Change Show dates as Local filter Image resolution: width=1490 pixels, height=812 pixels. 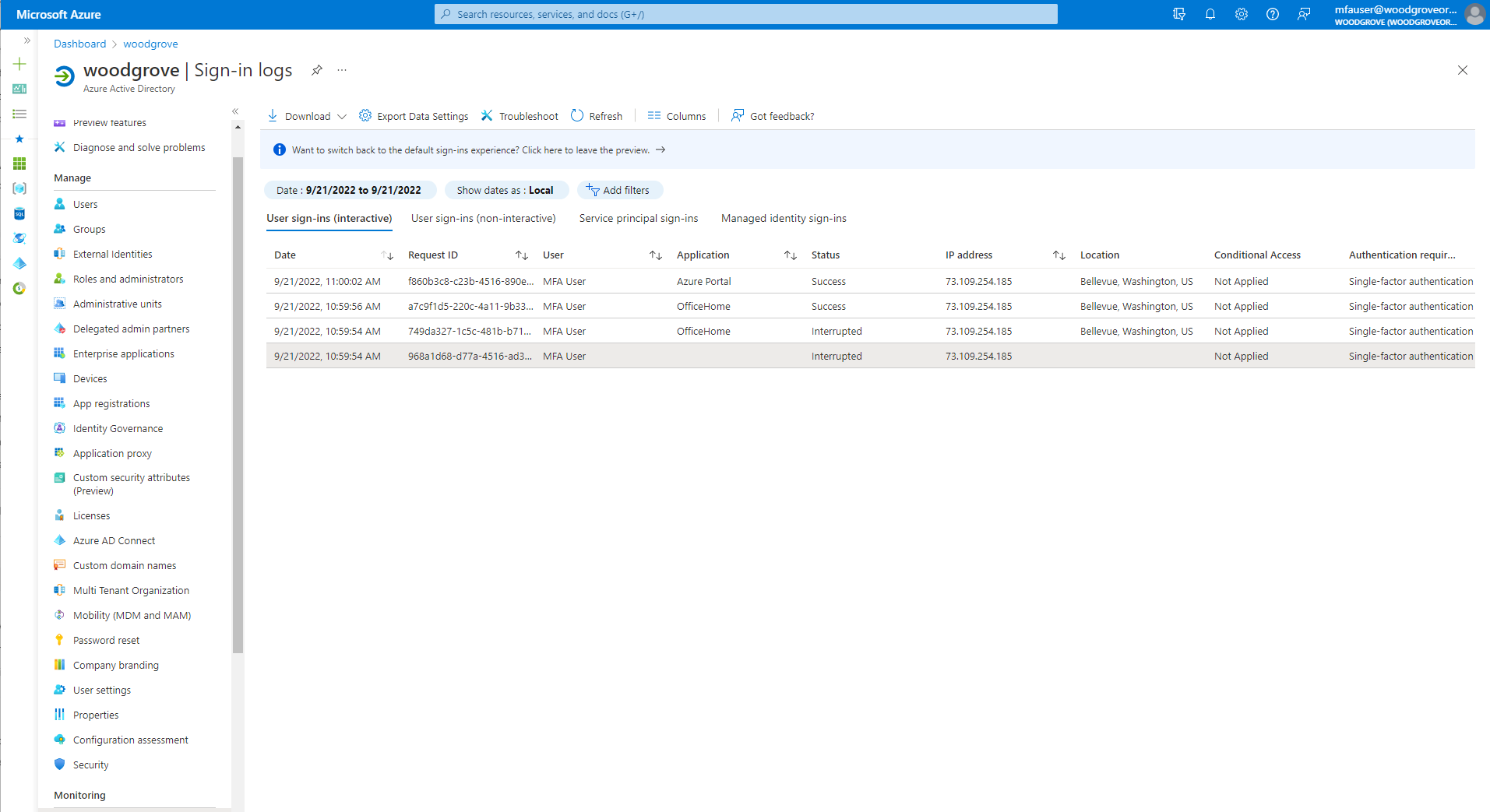pos(505,190)
